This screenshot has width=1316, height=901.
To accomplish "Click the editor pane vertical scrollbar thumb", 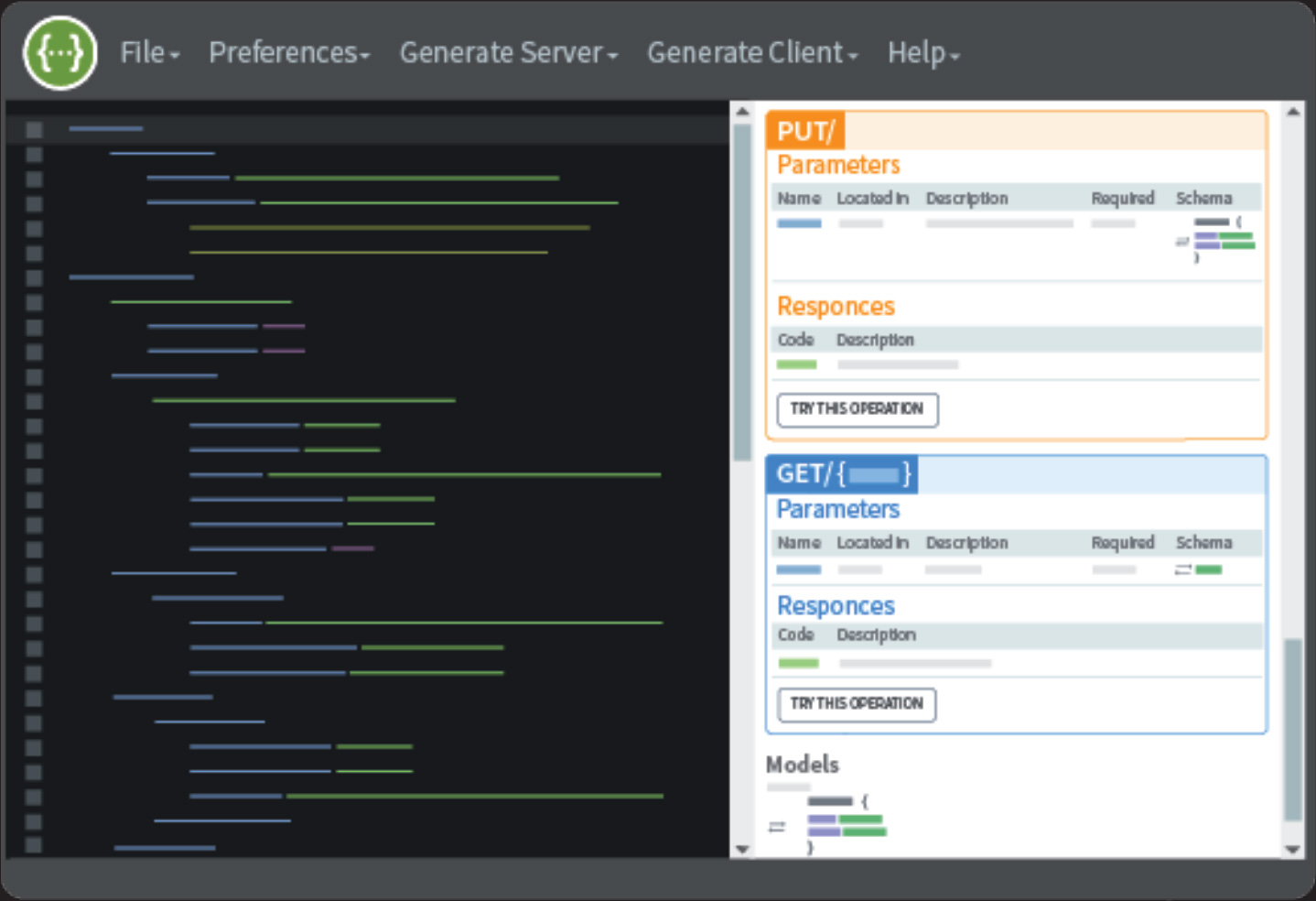I will (742, 293).
